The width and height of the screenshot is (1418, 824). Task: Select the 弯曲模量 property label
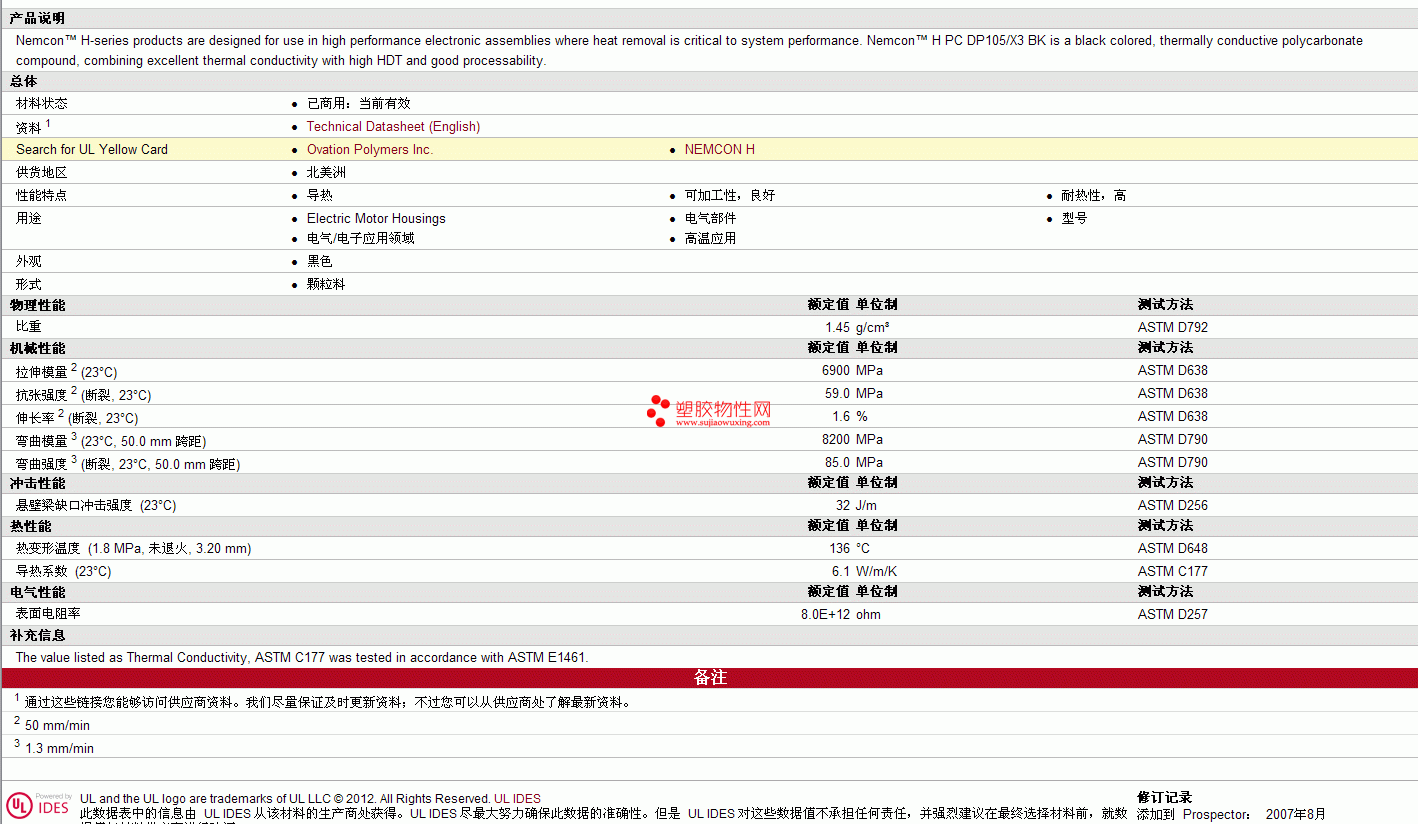point(111,440)
